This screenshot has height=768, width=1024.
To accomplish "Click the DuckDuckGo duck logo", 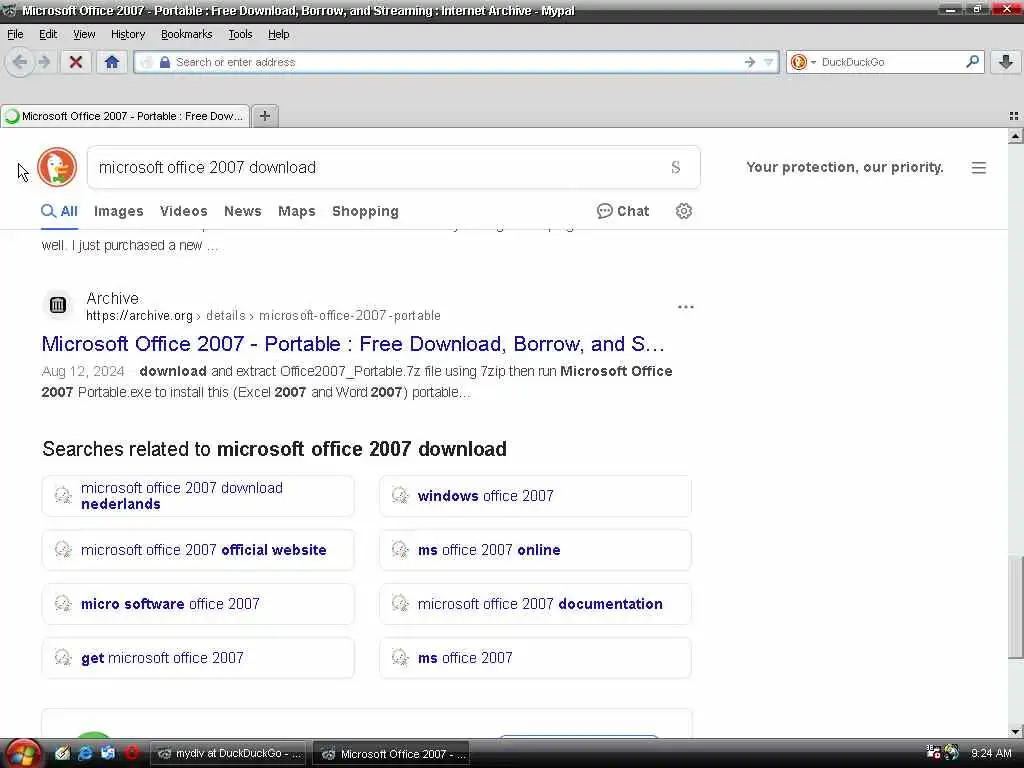I will (x=57, y=167).
